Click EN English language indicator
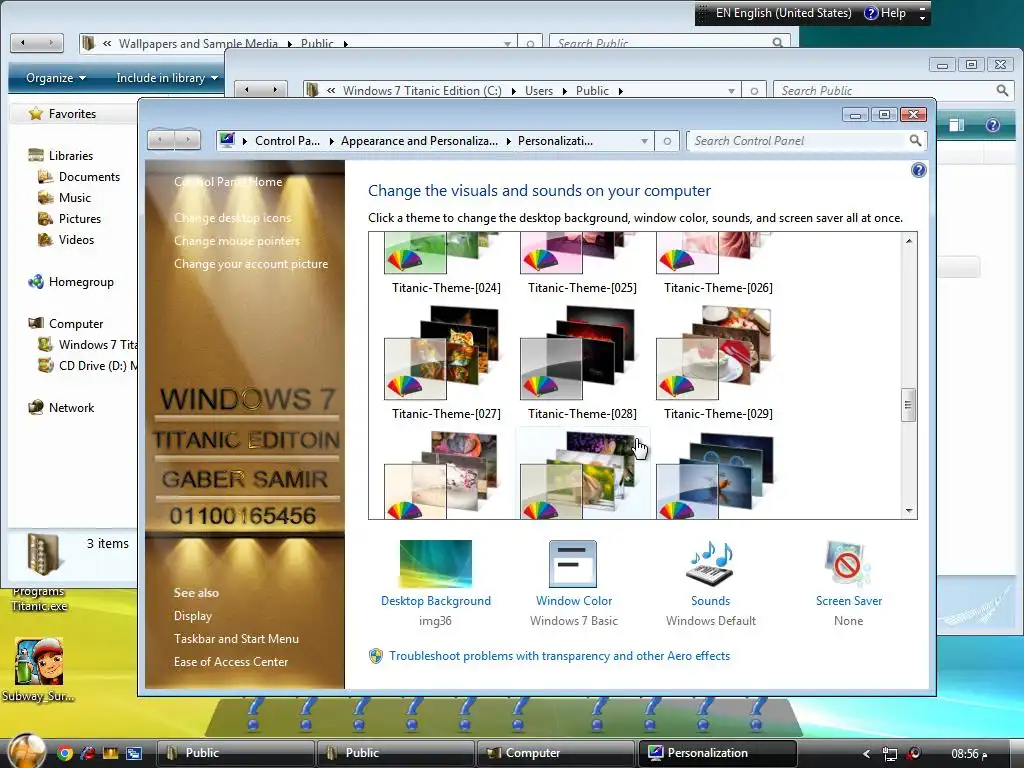Image resolution: width=1024 pixels, height=768 pixels. pyautogui.click(x=783, y=13)
